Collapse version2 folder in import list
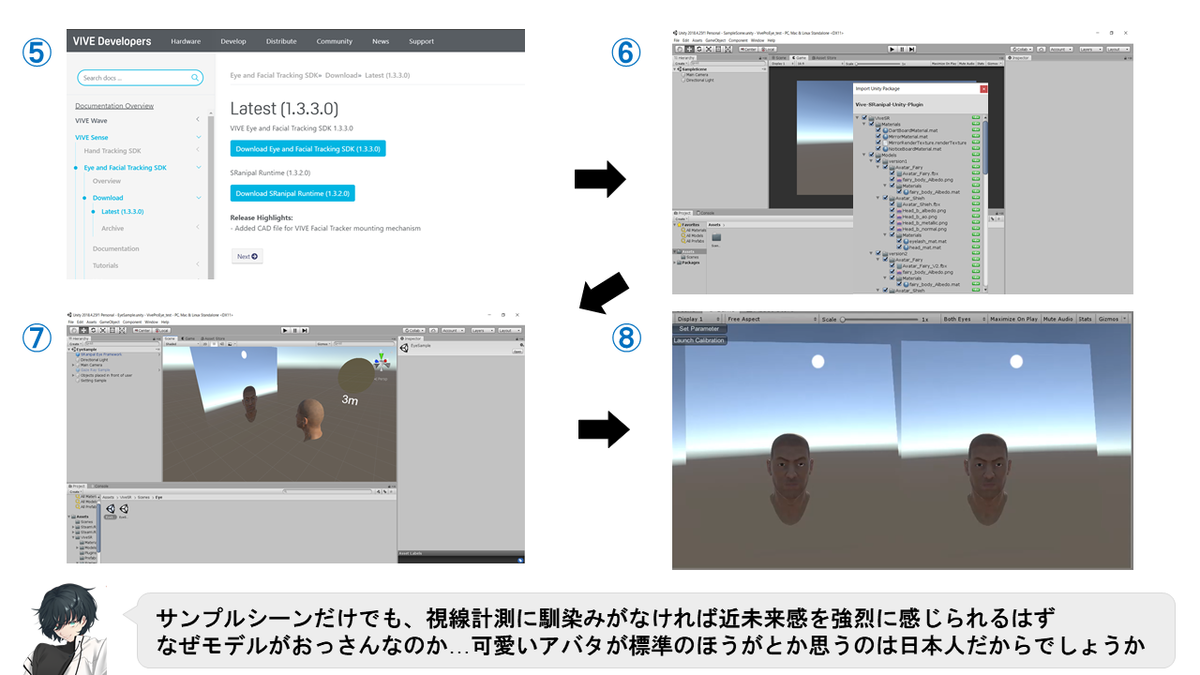Screen dimensions: 1200x675 (x=871, y=253)
